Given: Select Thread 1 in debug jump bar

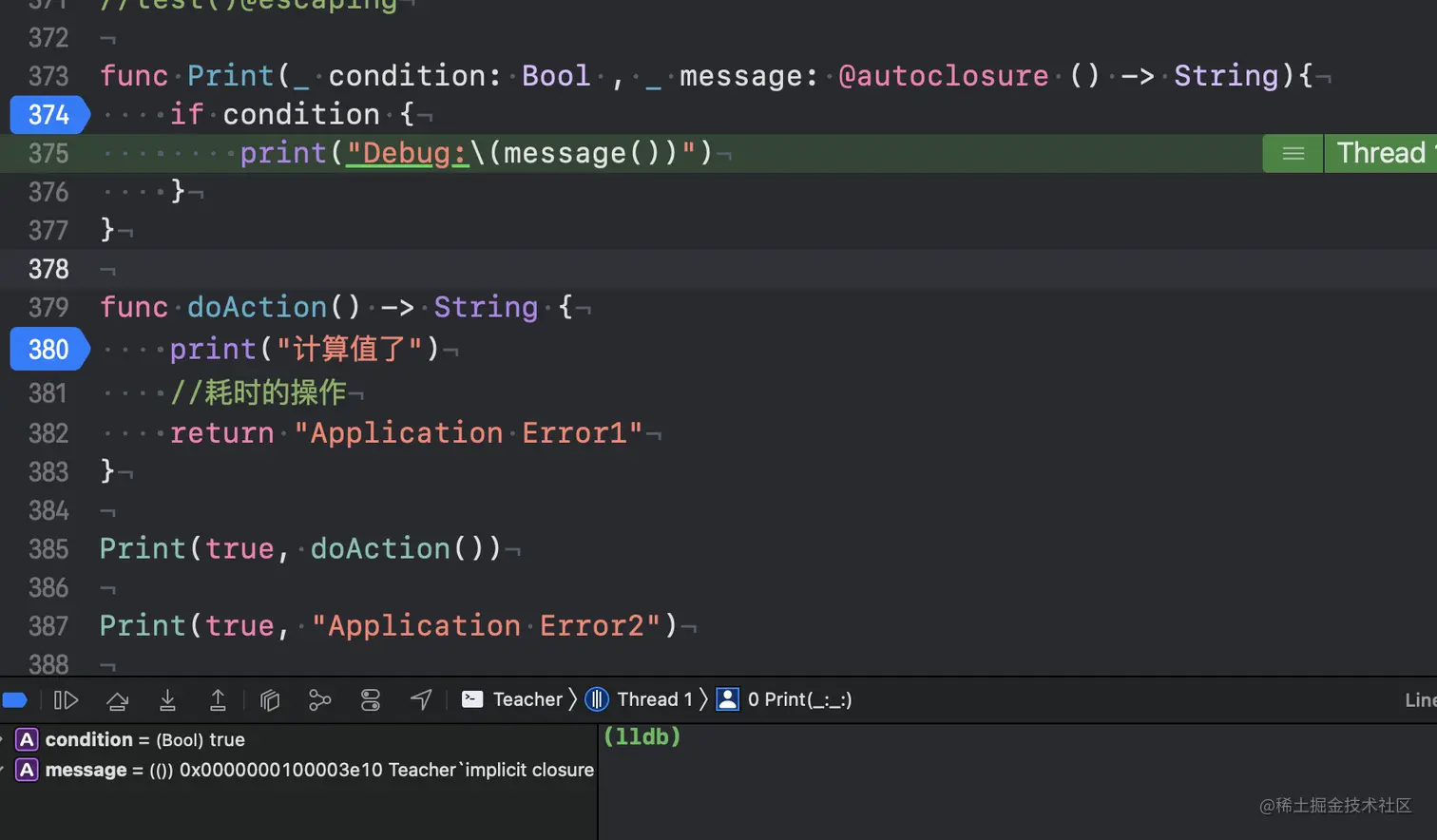Looking at the screenshot, I should [655, 699].
